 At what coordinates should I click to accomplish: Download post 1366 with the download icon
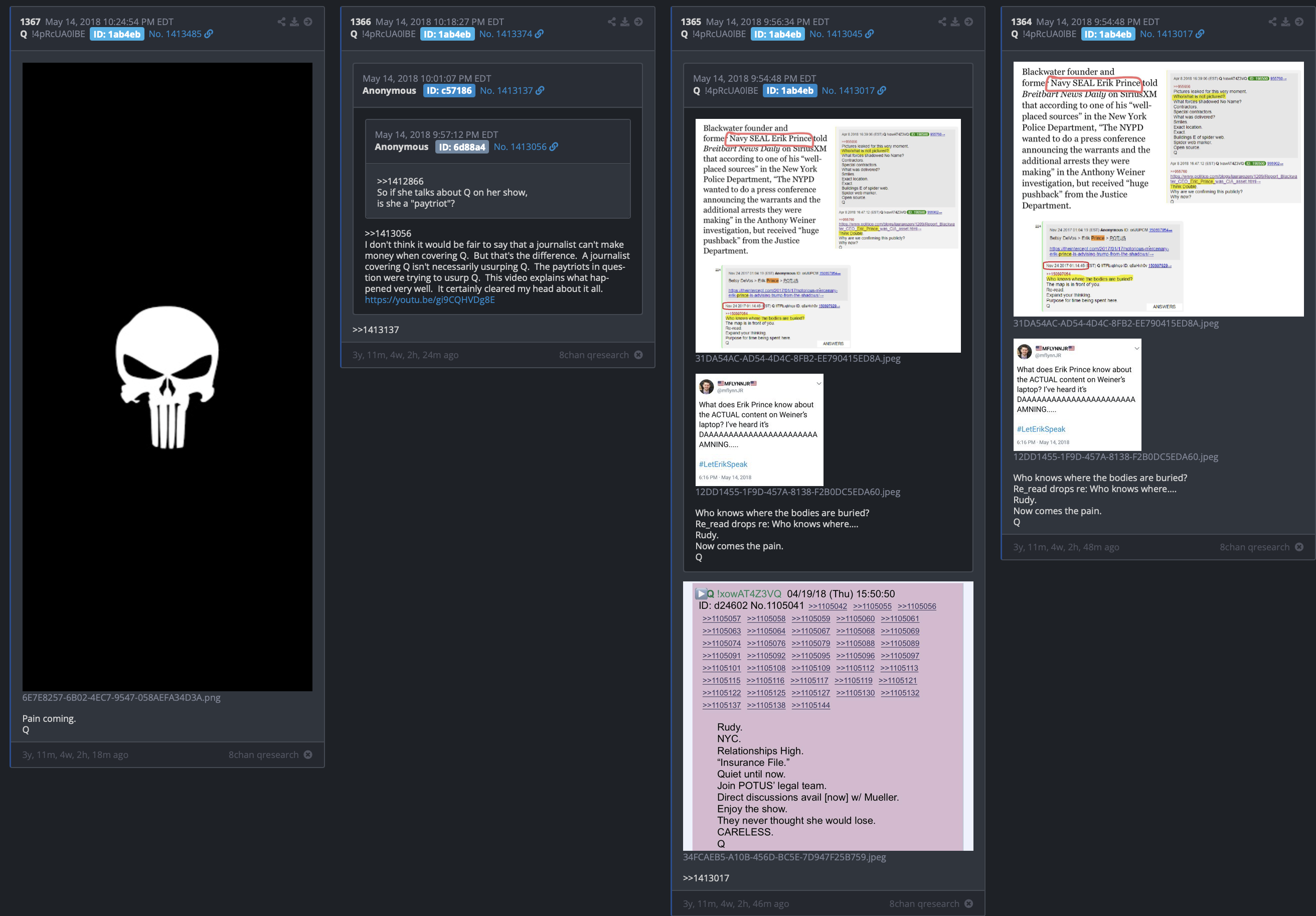[x=625, y=22]
